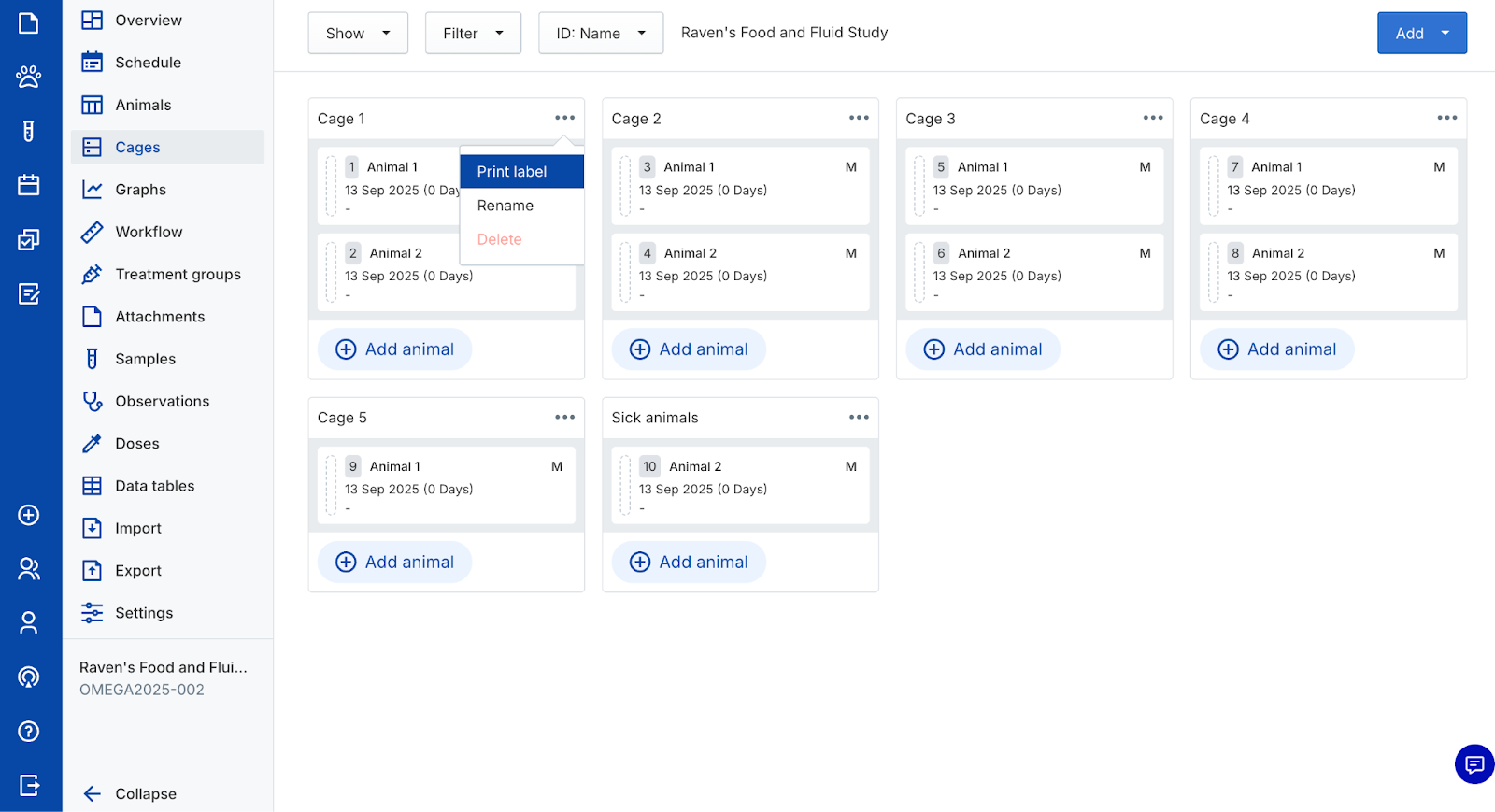Click the logout icon at bottom left
The width and height of the screenshot is (1495, 812).
29,785
